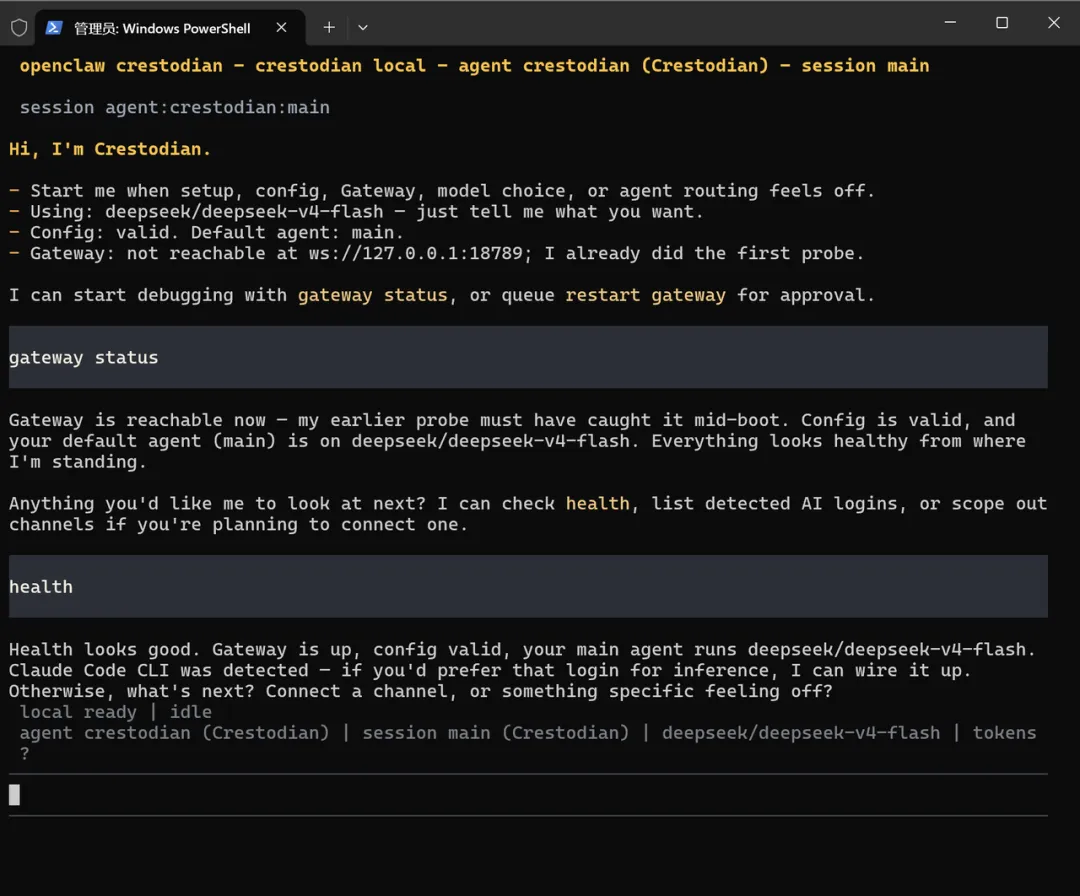Viewport: 1080px width, 896px height.
Task: Click 'tokens' in the status line
Action: [x=1004, y=733]
